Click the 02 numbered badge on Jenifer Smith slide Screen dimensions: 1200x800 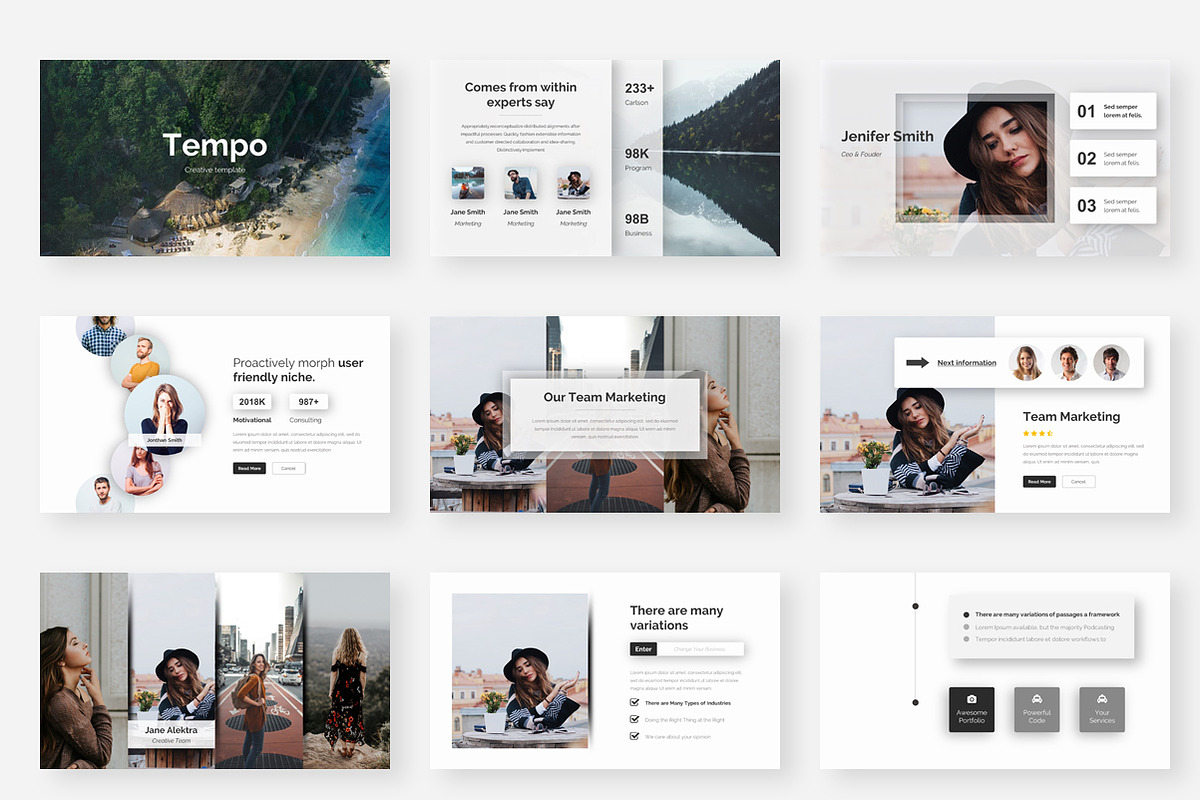pyautogui.click(x=1088, y=158)
